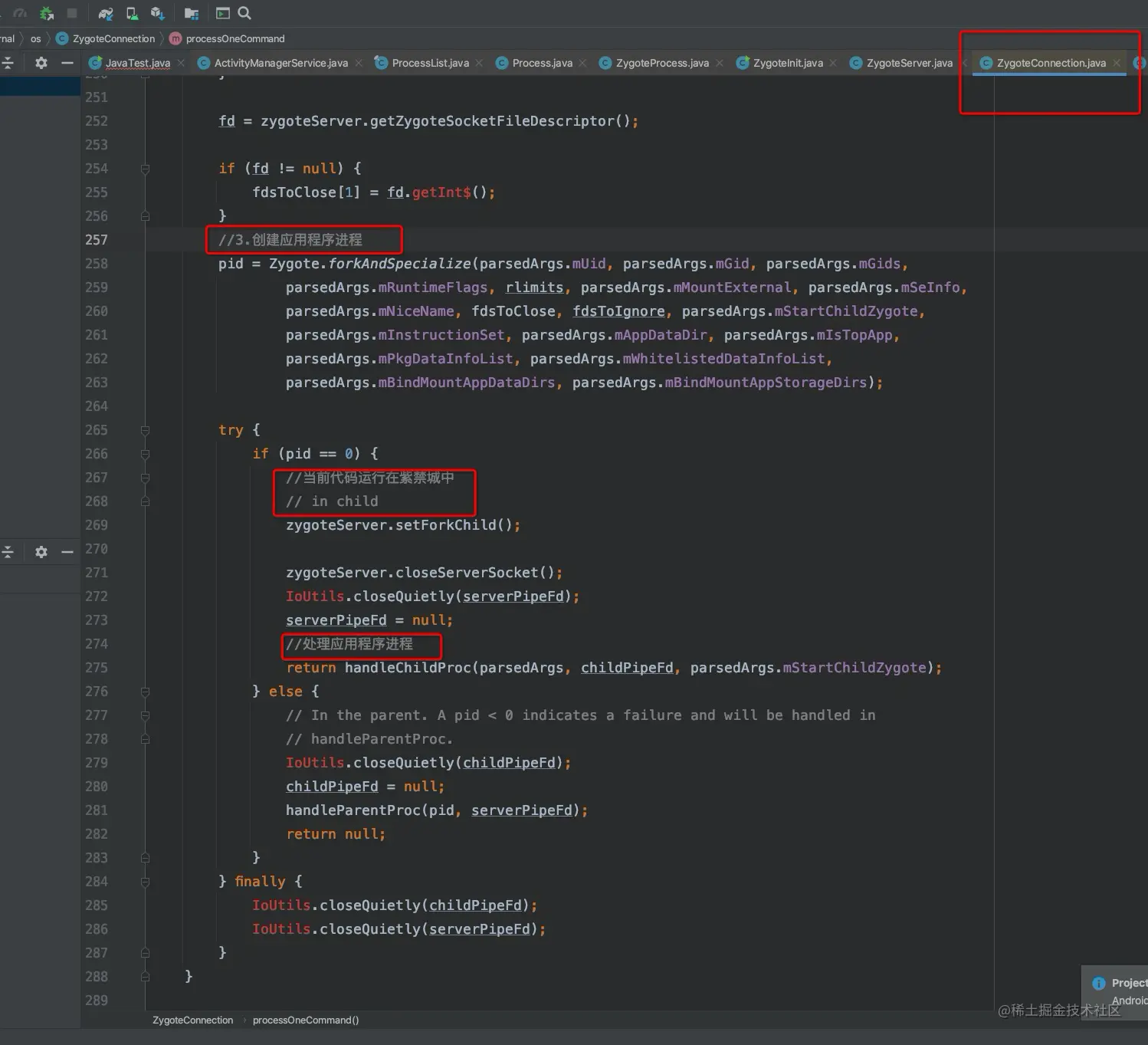Fold the comment block at line 267
1148x1045 pixels.
tap(145, 478)
